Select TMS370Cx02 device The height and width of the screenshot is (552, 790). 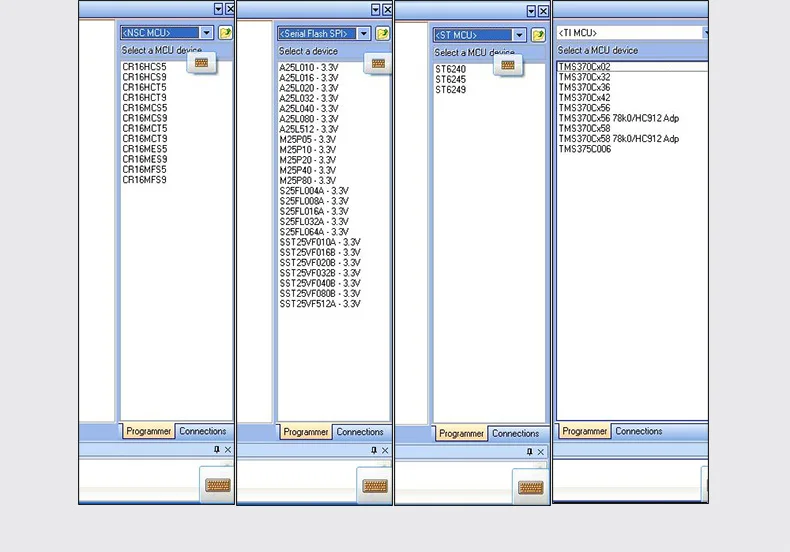584,66
